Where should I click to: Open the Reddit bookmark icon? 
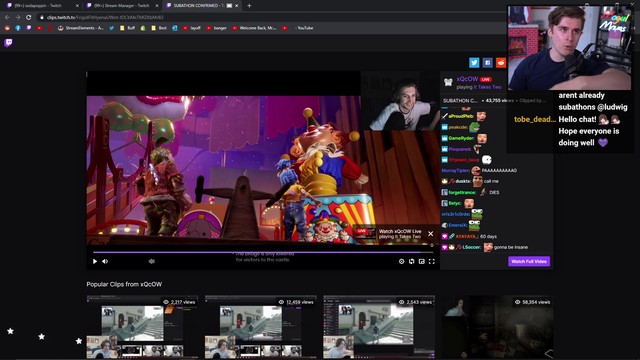click(x=7, y=28)
